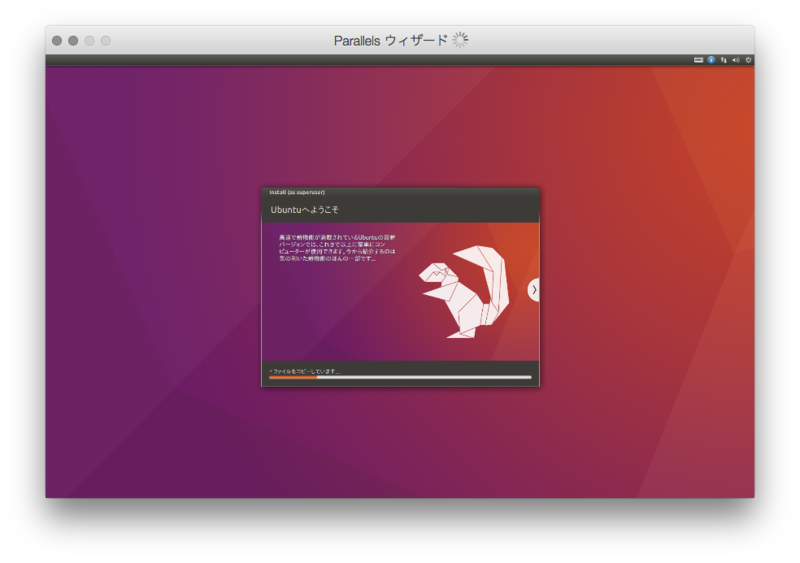Open the sound volume indicator
The image size is (800, 563).
pyautogui.click(x=736, y=60)
